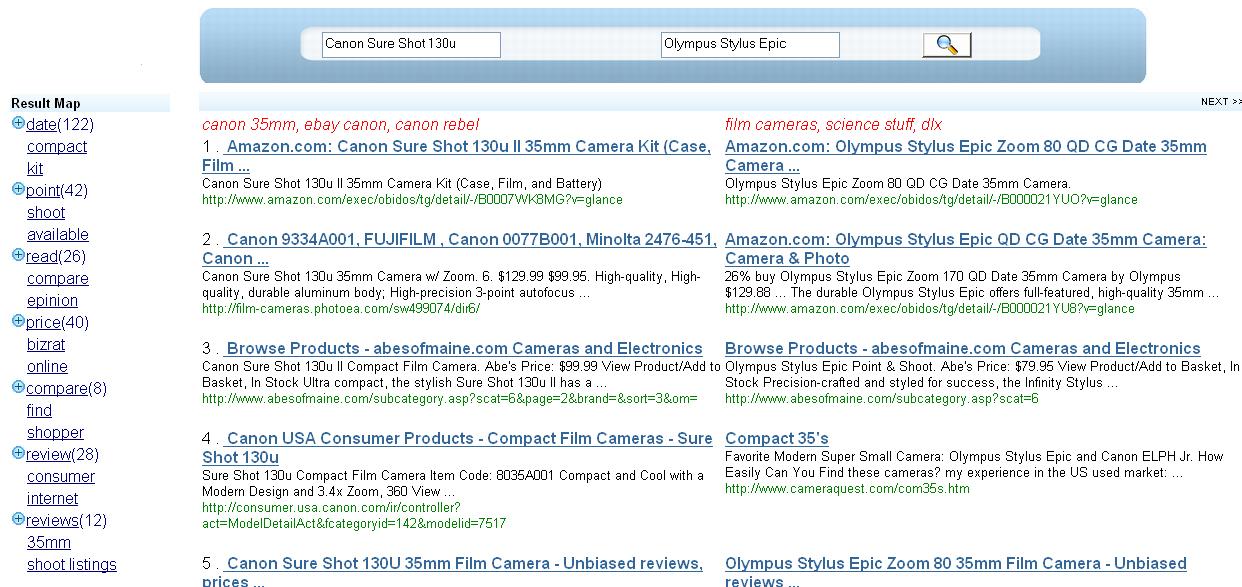Select the epinion subcategory in Result Map
This screenshot has width=1242, height=587.
pos(52,300)
